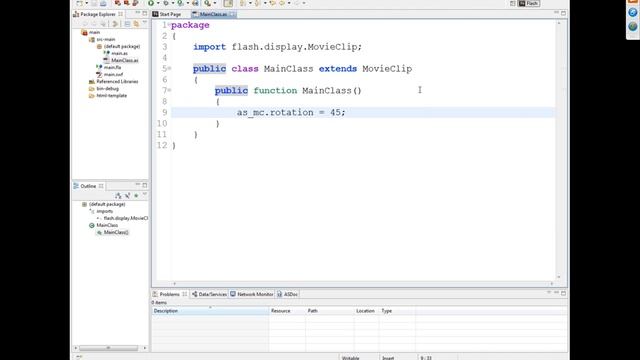The width and height of the screenshot is (640, 360).
Task: Collapse the package code fold on line 1
Action: [x=169, y=25]
